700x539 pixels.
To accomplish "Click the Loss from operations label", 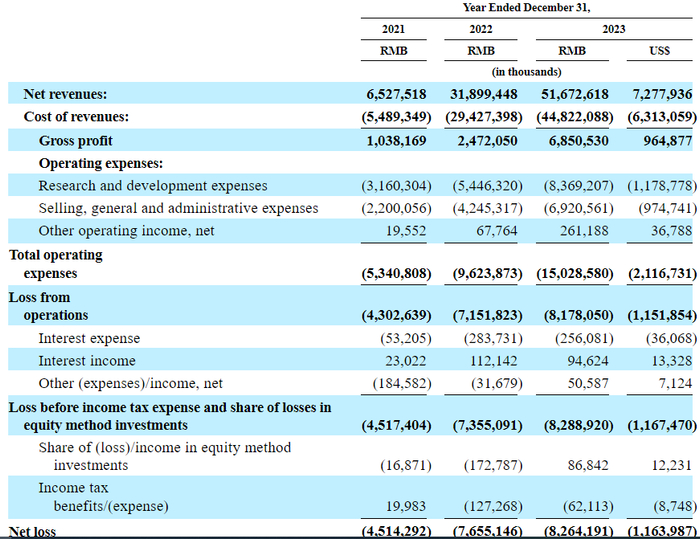I will pos(48,306).
